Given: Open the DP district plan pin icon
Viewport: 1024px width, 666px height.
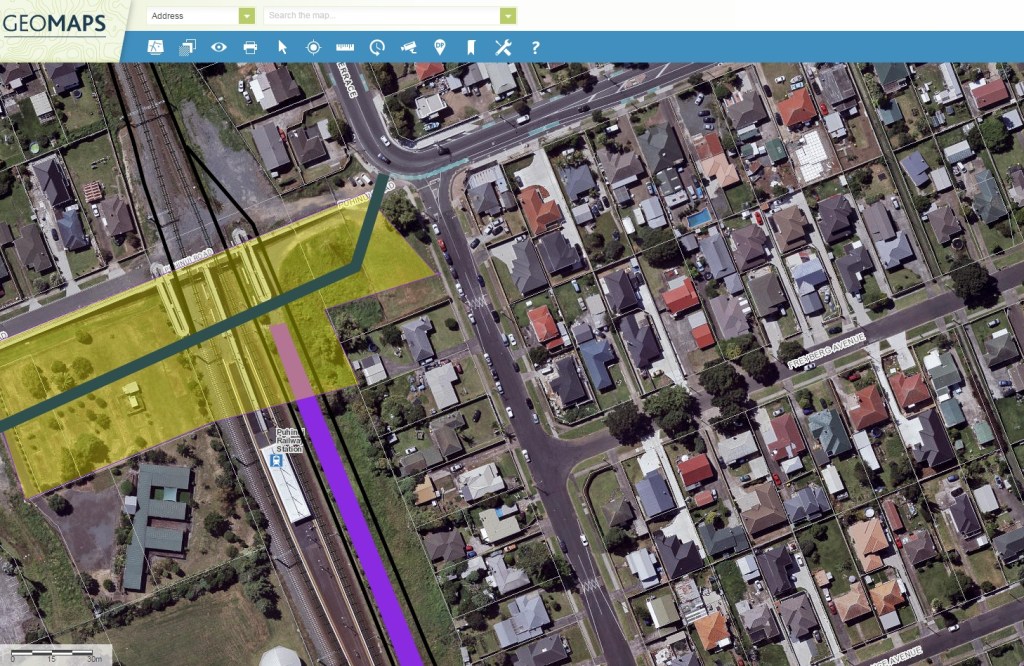Looking at the screenshot, I should 440,47.
